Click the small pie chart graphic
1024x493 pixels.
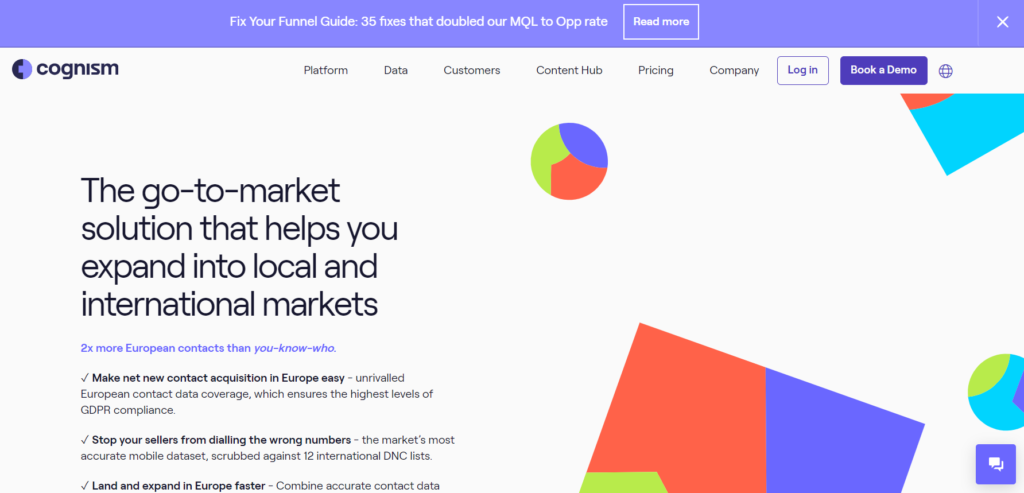point(569,161)
